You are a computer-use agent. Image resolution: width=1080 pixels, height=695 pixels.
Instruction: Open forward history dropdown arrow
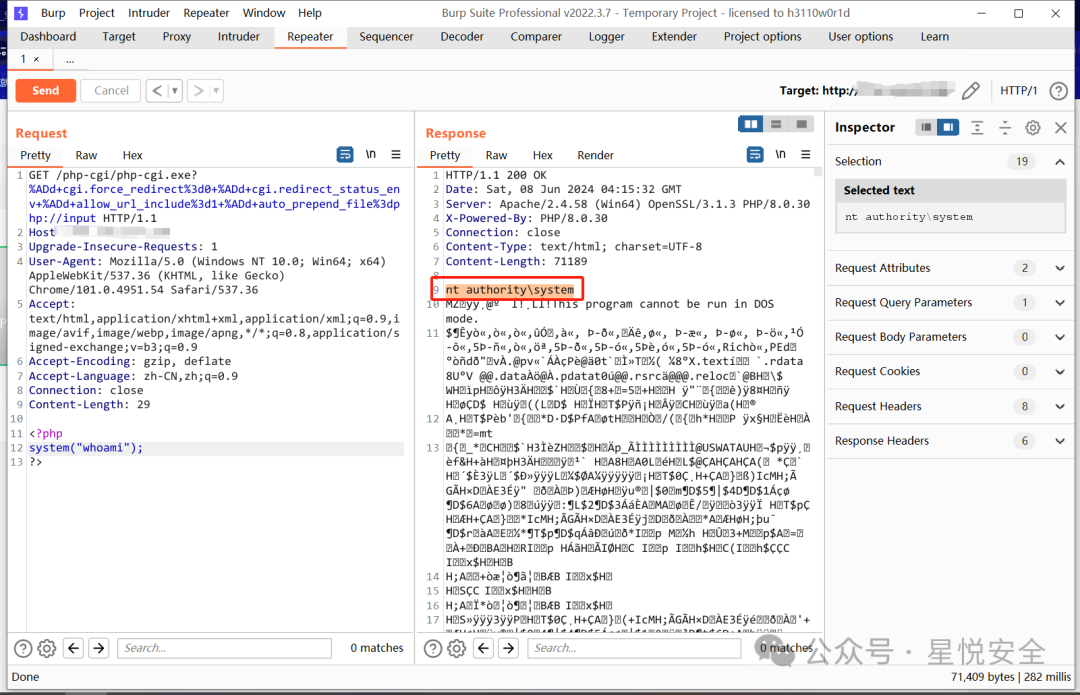[x=216, y=90]
